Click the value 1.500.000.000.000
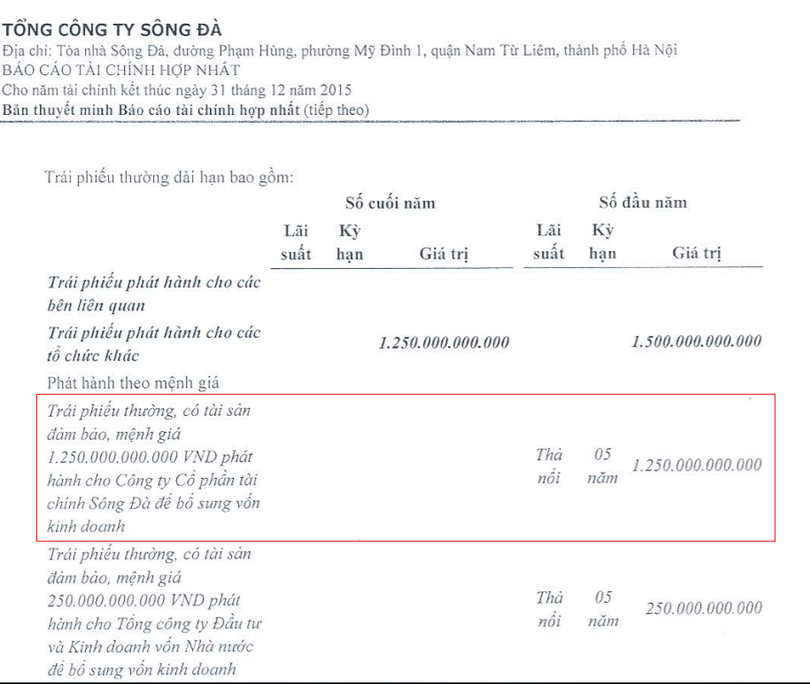The width and height of the screenshot is (810, 684). click(x=697, y=342)
